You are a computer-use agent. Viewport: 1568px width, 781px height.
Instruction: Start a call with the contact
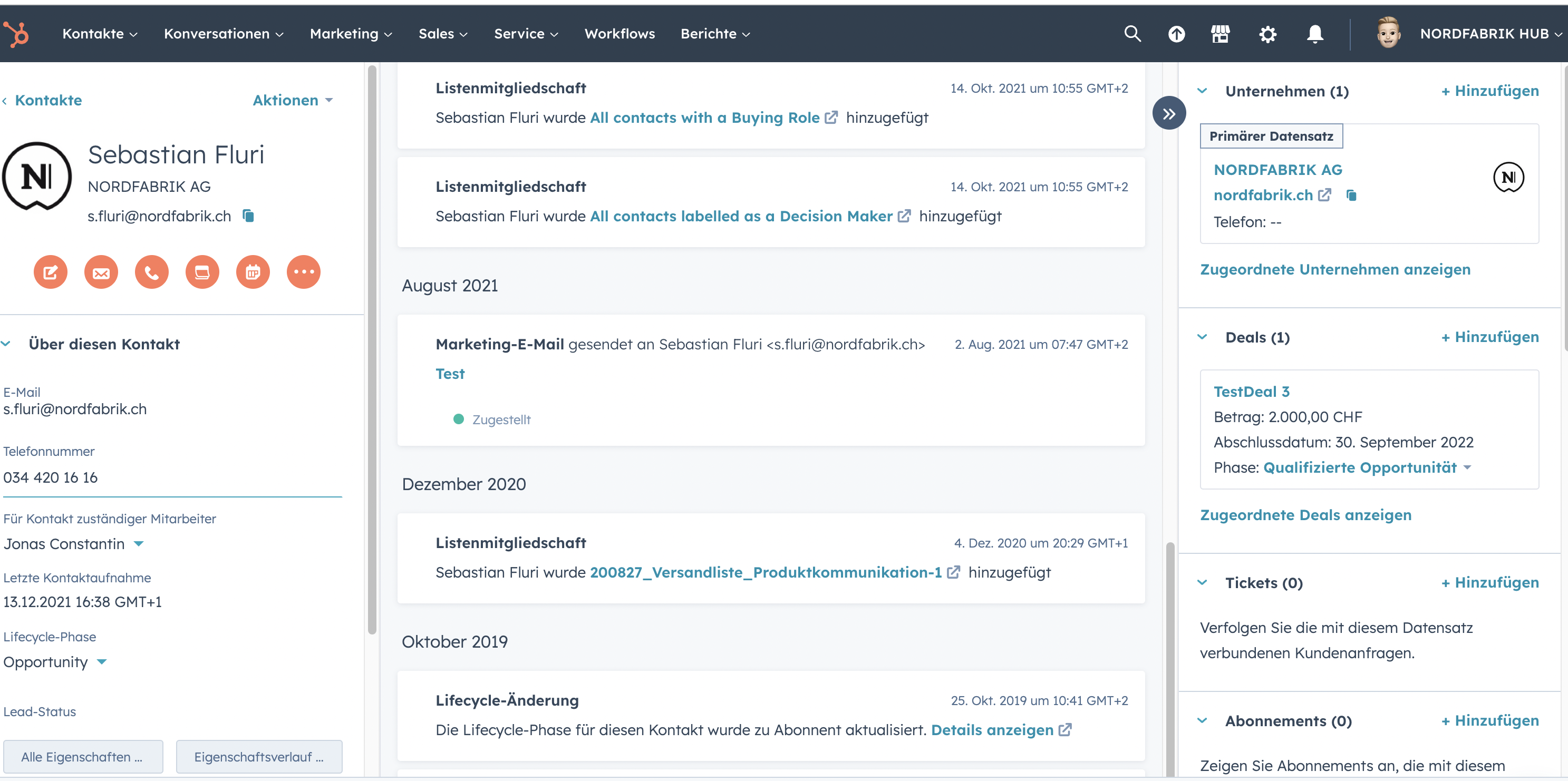[x=151, y=272]
